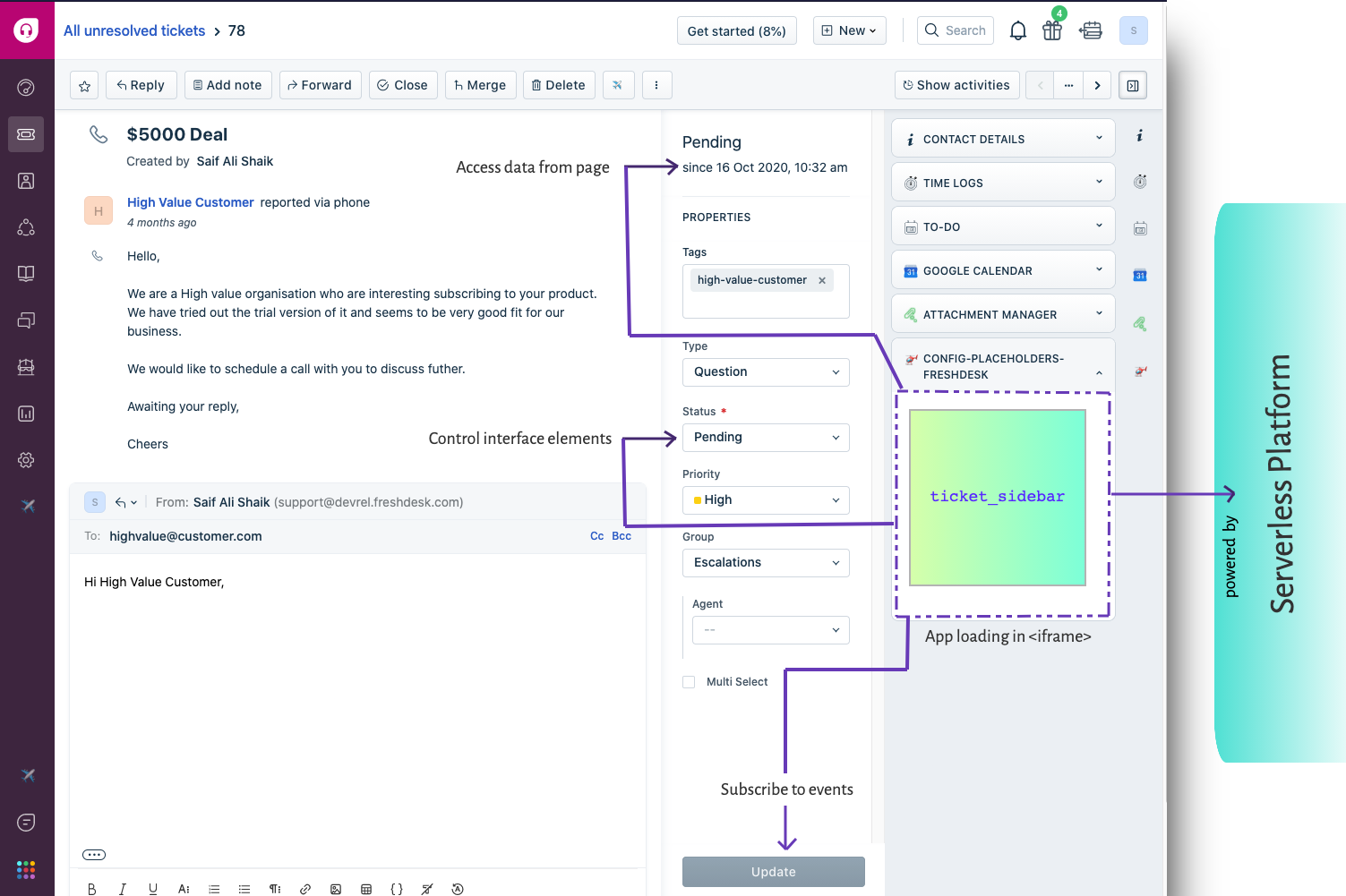Screen dimensions: 1346x896
Task: Select Bold formatting in the reply editor
Action: [92, 888]
